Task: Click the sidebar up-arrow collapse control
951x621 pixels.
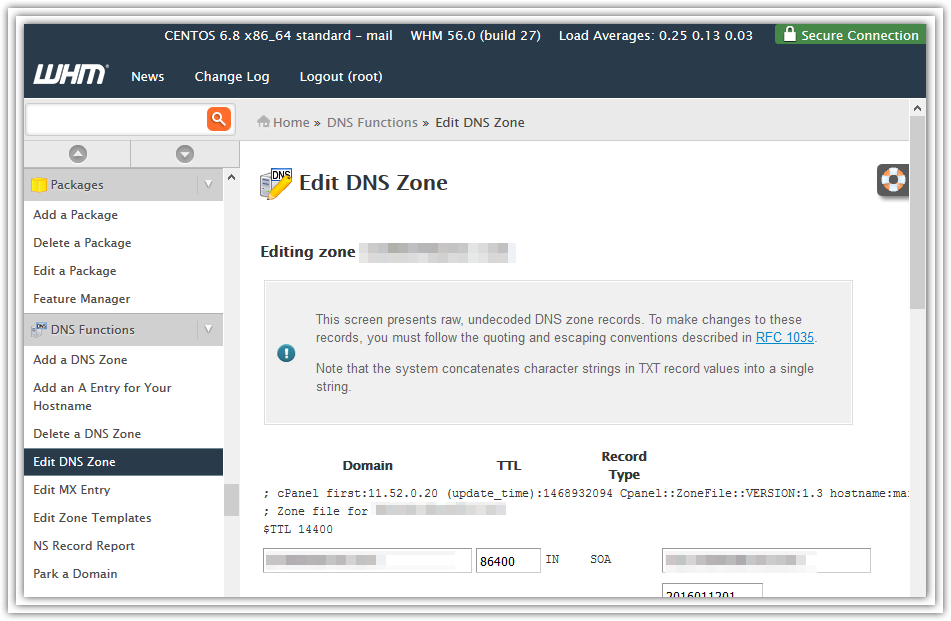Action: coord(77,153)
